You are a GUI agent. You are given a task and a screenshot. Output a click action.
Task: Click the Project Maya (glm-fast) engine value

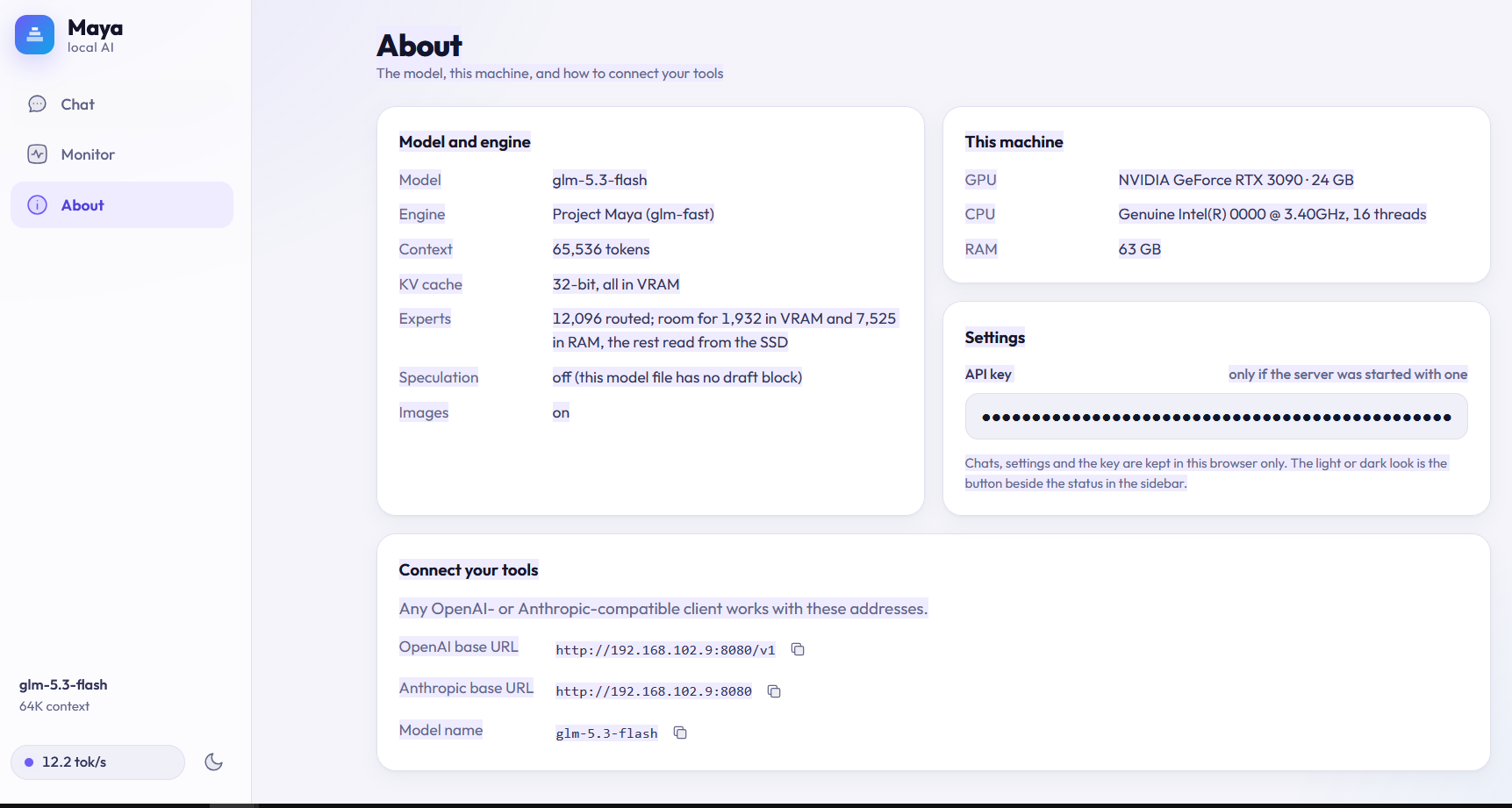[x=634, y=214]
